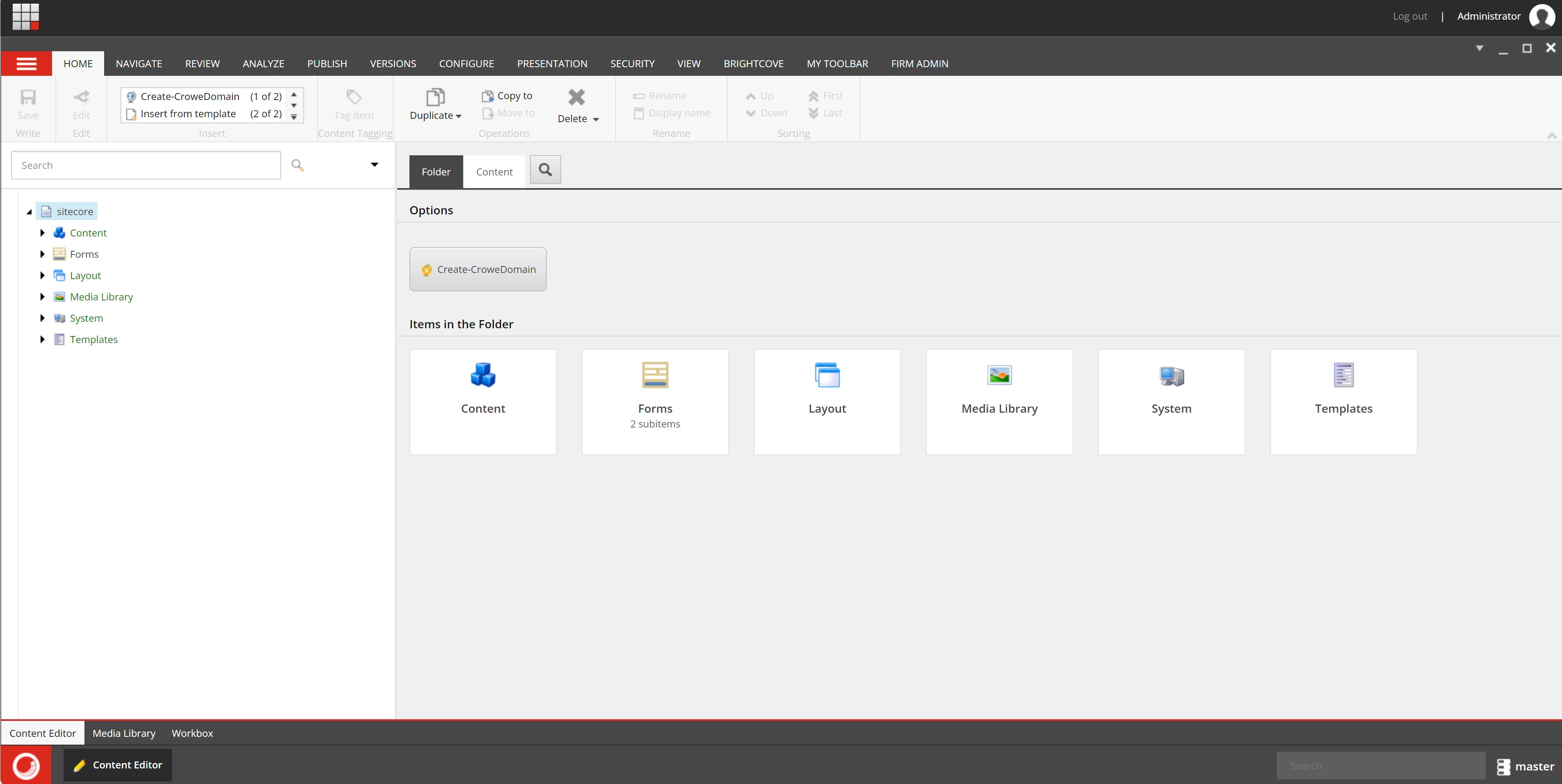
Task: Collapse the sitecore root node
Action: point(29,211)
